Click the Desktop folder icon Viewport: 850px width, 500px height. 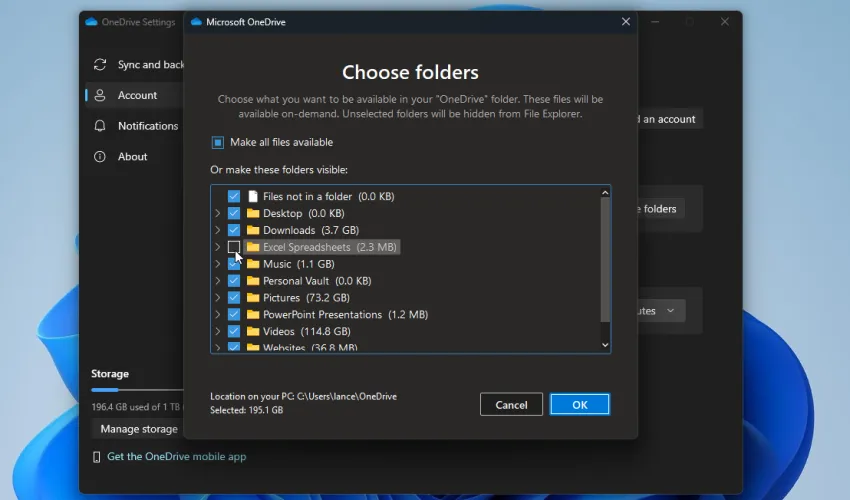[x=253, y=214]
